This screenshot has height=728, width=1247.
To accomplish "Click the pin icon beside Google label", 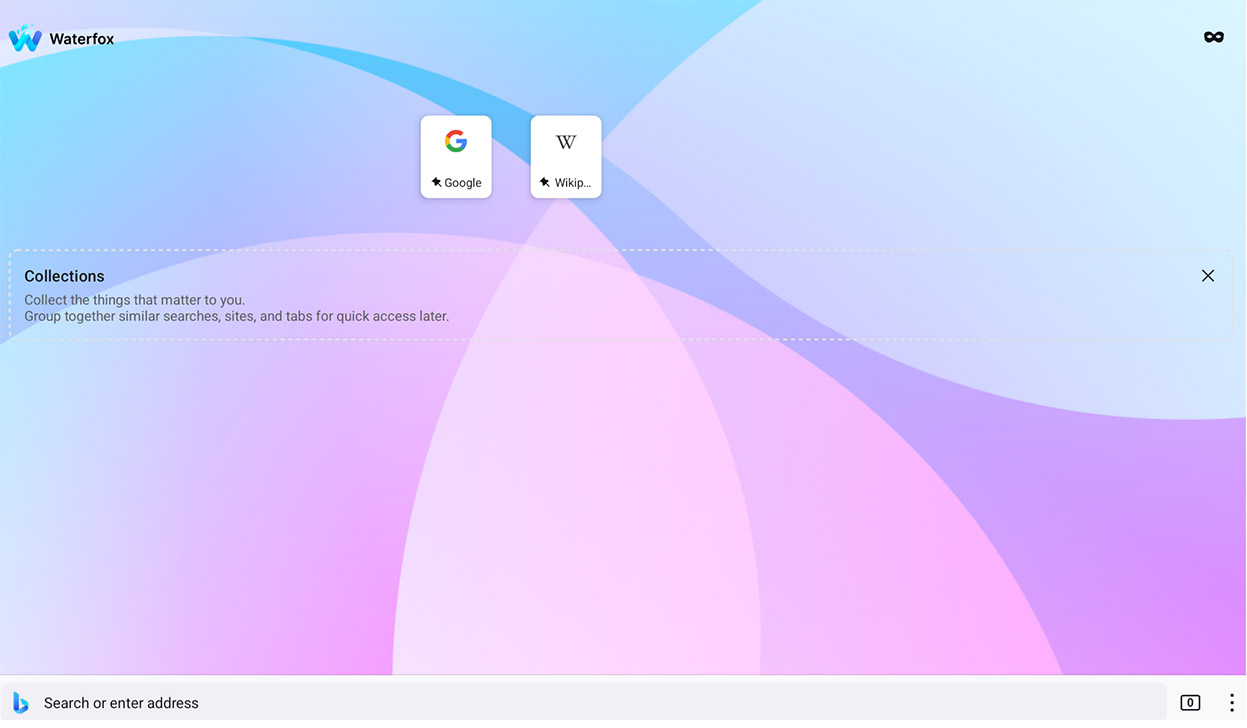I will pos(436,182).
